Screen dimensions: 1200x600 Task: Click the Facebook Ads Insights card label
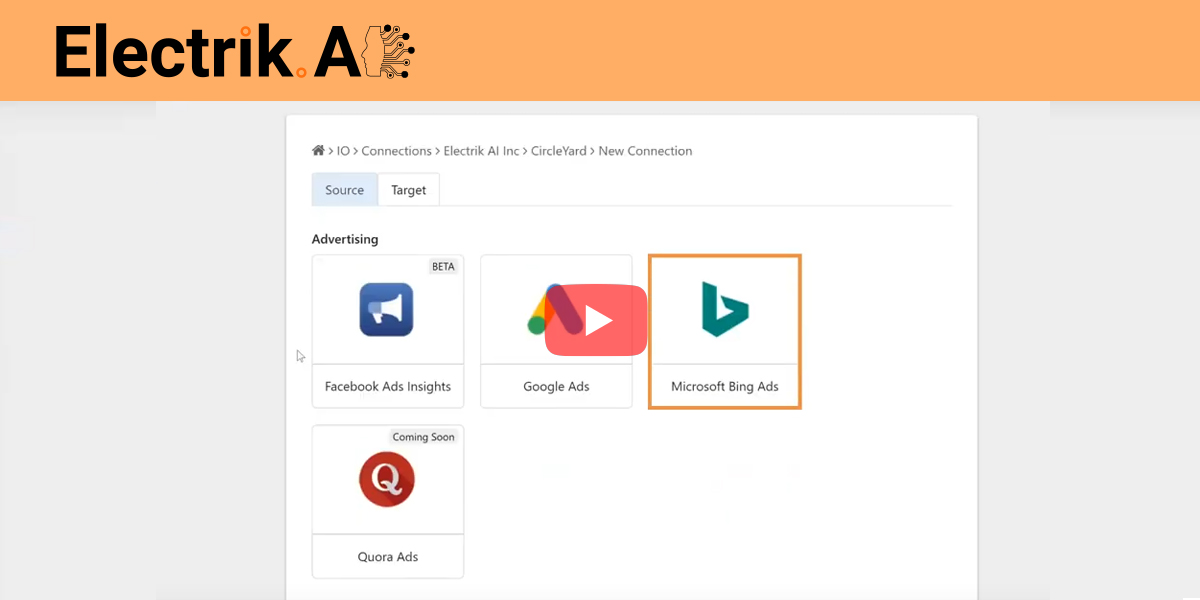[387, 385]
